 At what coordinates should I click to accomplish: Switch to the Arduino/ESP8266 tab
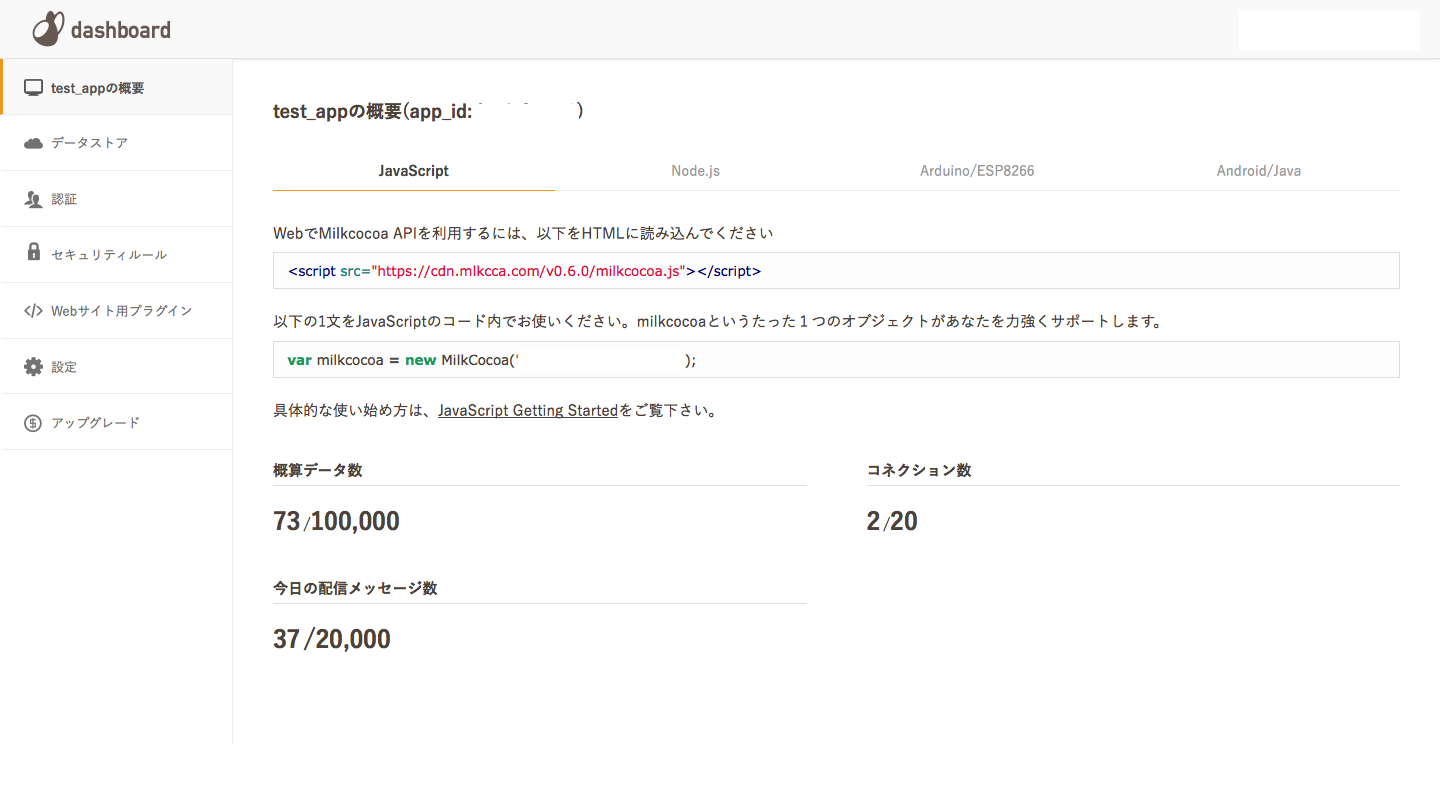[x=977, y=171]
